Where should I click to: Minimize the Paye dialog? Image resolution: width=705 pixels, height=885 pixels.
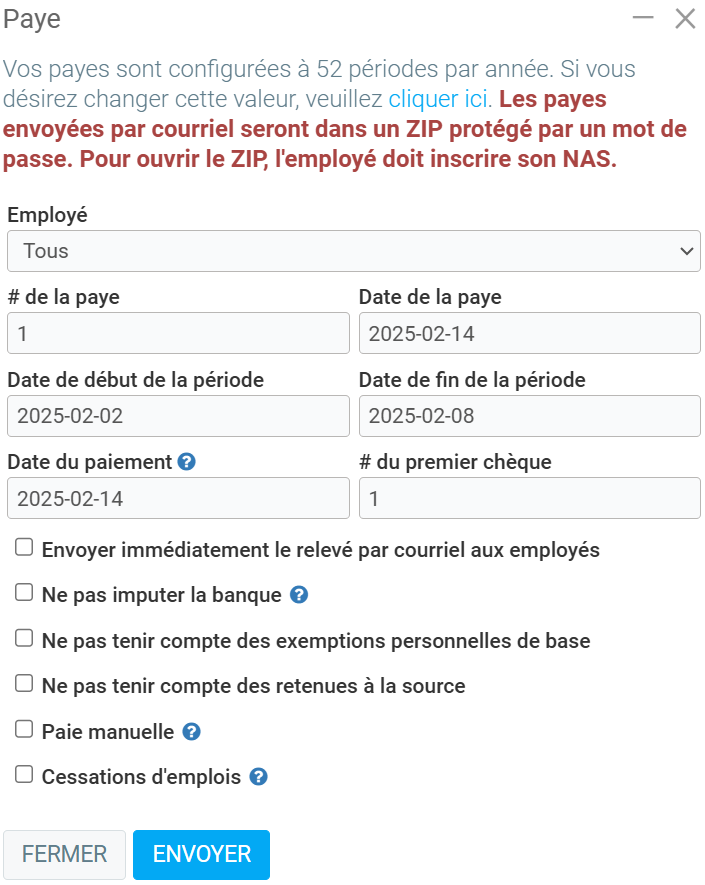pos(643,18)
